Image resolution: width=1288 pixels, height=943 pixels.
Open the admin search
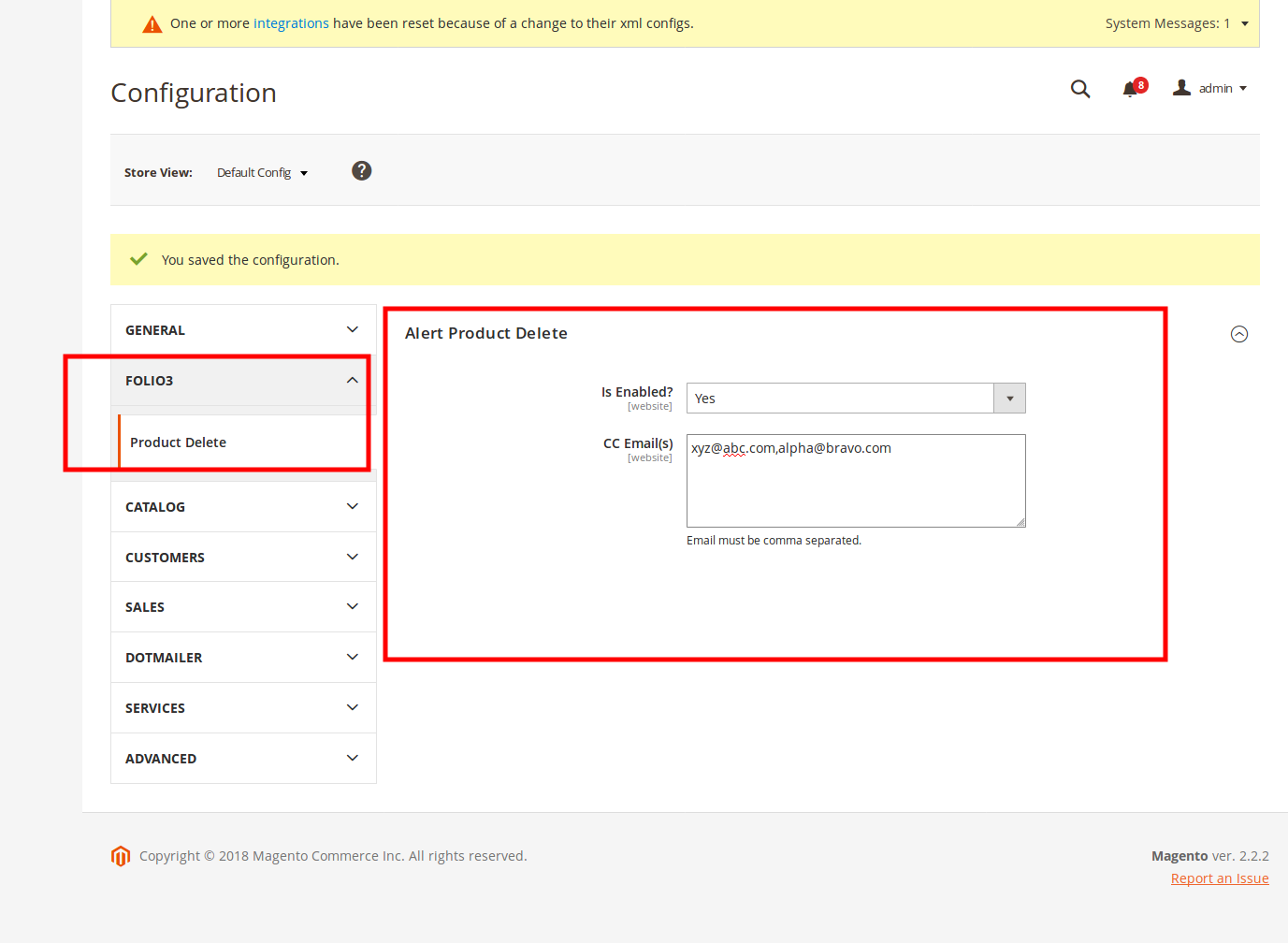click(x=1080, y=88)
